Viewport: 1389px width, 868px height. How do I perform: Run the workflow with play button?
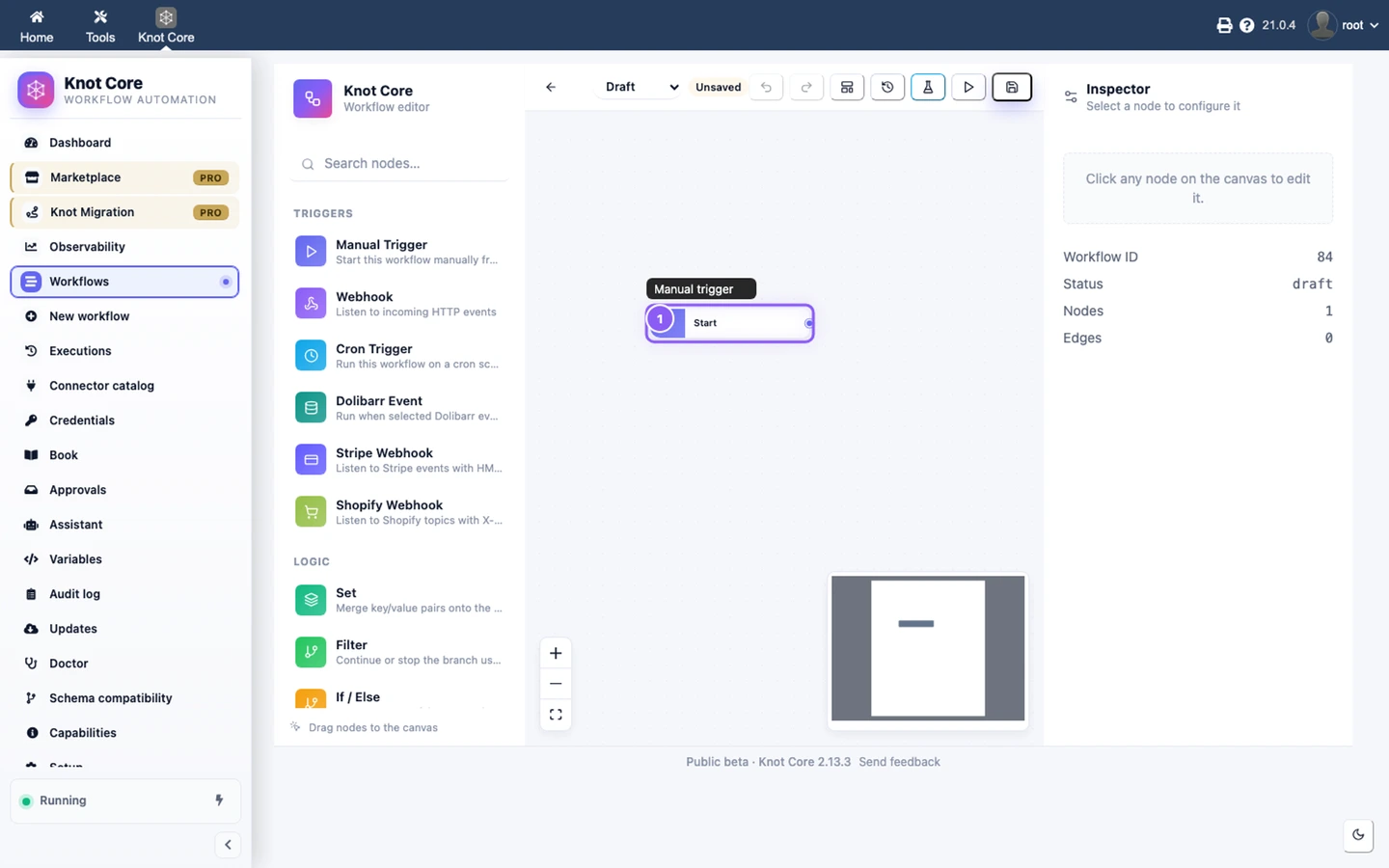tap(968, 87)
